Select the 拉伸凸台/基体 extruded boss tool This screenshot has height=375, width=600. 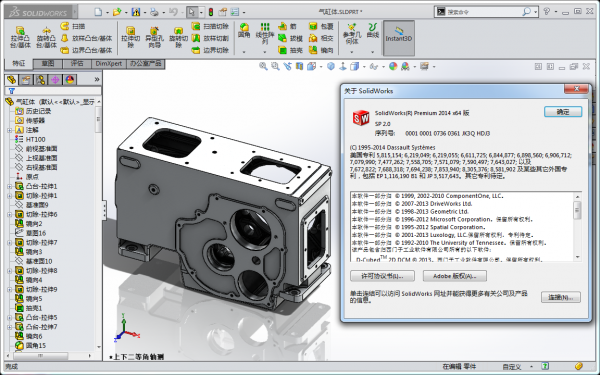(x=20, y=37)
